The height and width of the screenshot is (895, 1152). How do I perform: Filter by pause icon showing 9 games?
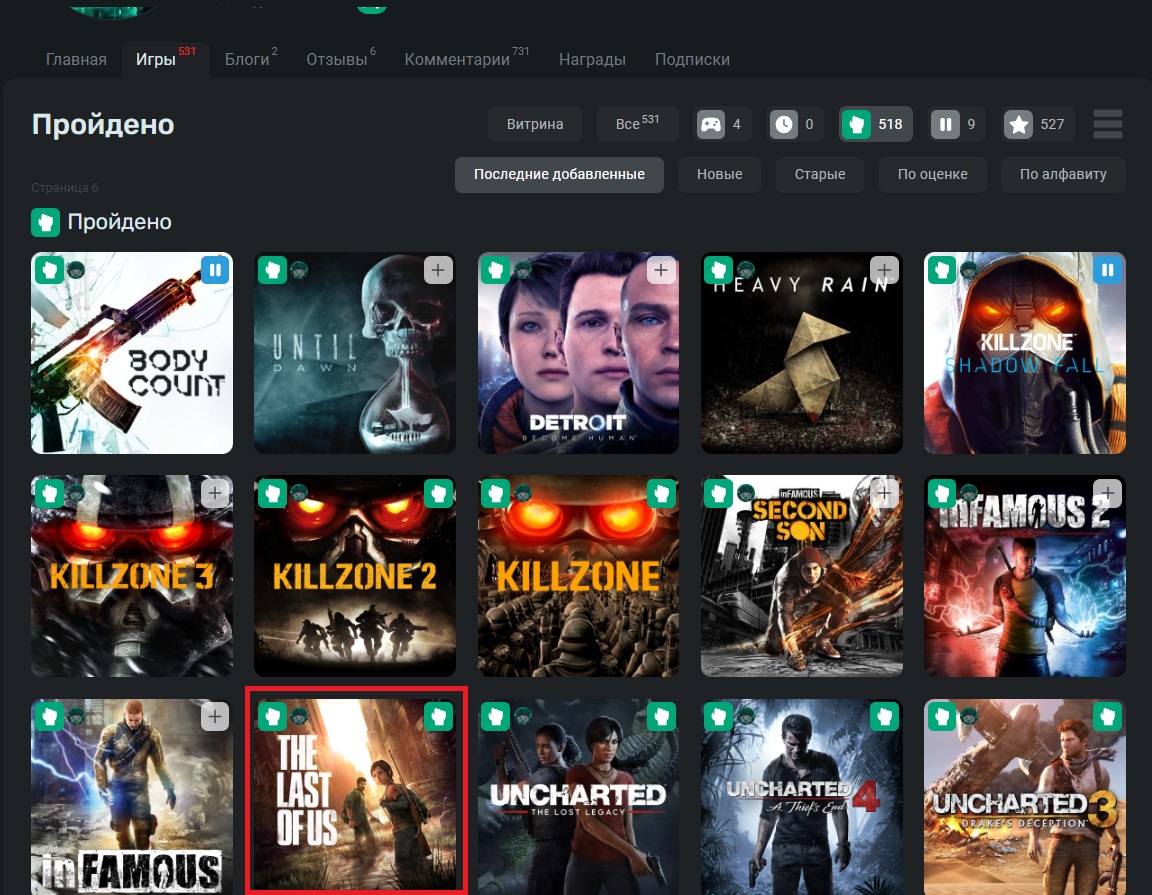pyautogui.click(x=956, y=124)
